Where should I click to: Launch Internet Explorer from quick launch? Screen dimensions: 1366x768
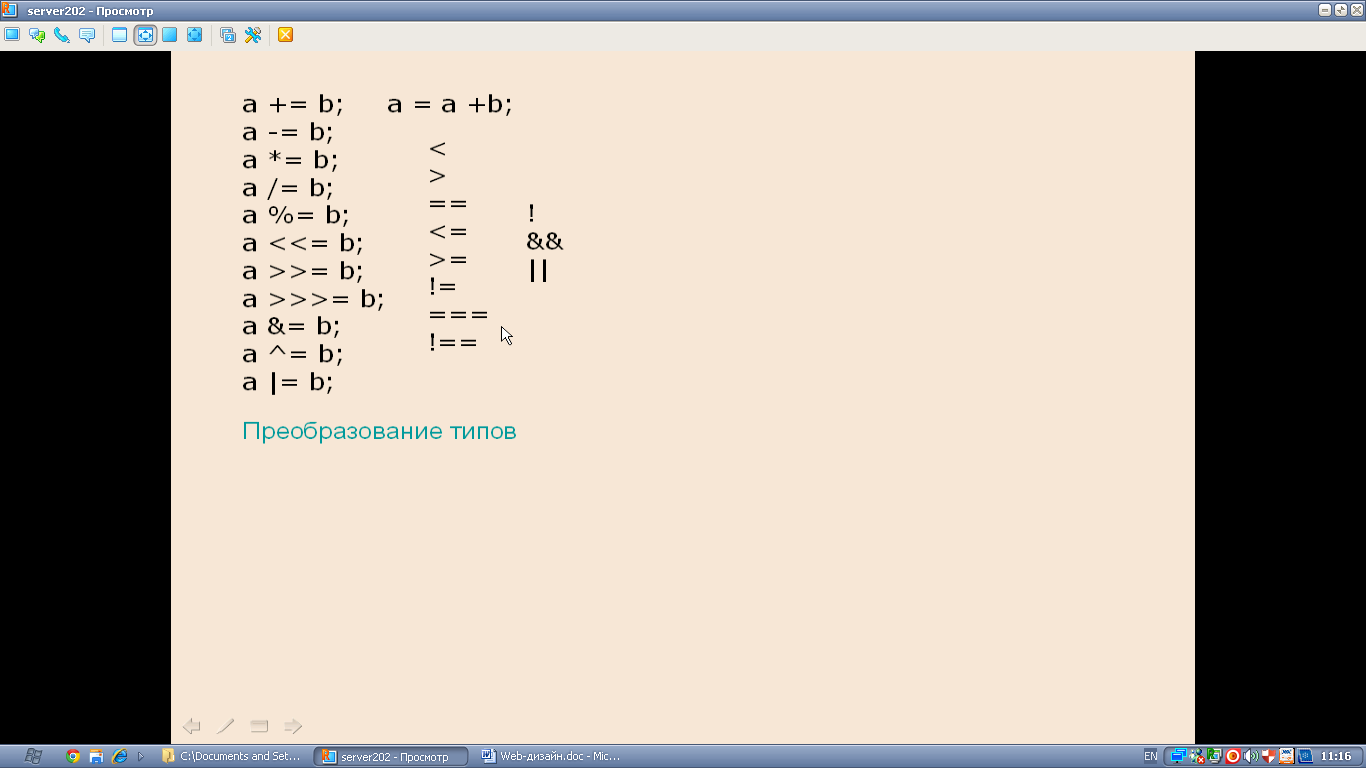(x=119, y=756)
